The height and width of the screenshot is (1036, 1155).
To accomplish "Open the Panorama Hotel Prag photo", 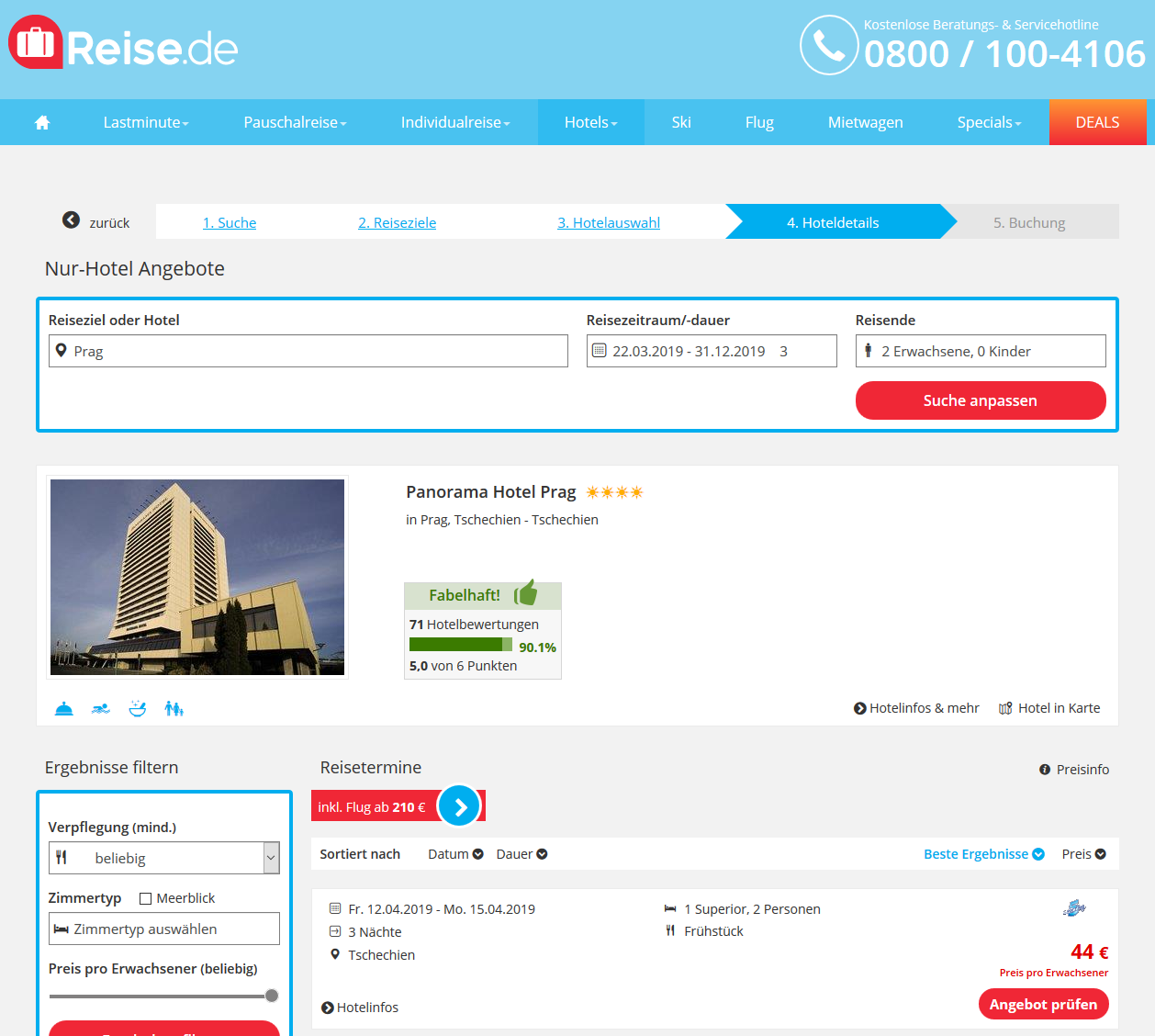I will coord(197,577).
